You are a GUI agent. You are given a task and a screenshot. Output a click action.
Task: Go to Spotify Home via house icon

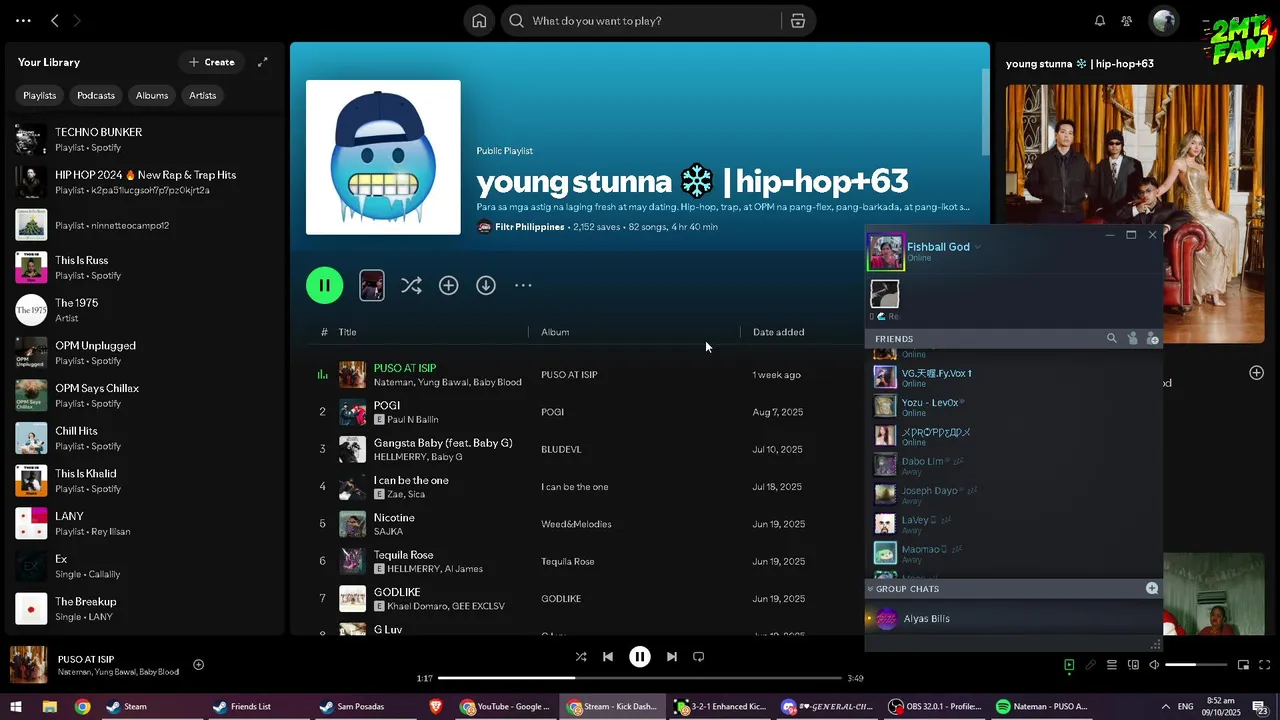coord(480,20)
